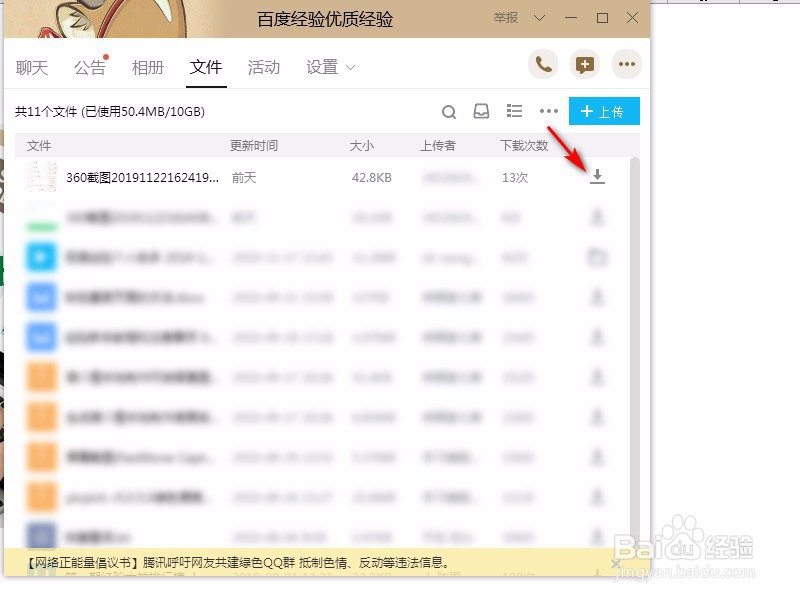Click thumbnail of 360截图 file
This screenshot has width=800, height=600.
pos(41,177)
